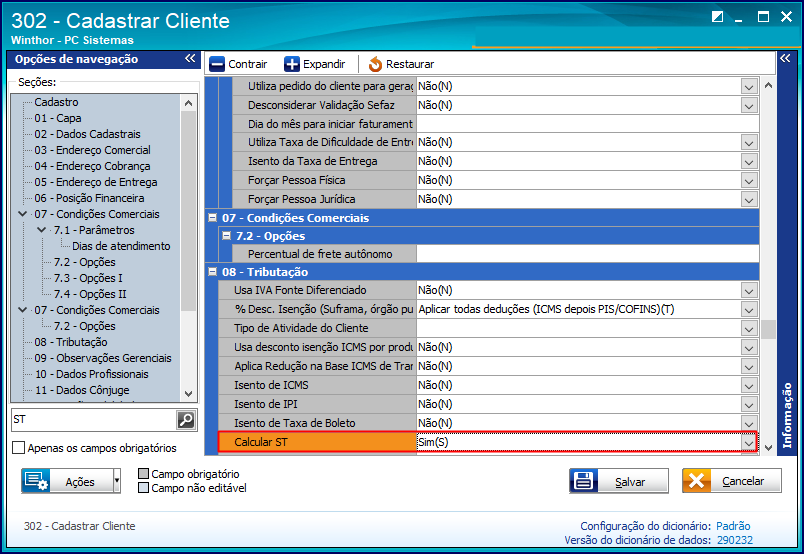Collapse the Opções de navegação panel
This screenshot has width=804, height=554.
190,58
